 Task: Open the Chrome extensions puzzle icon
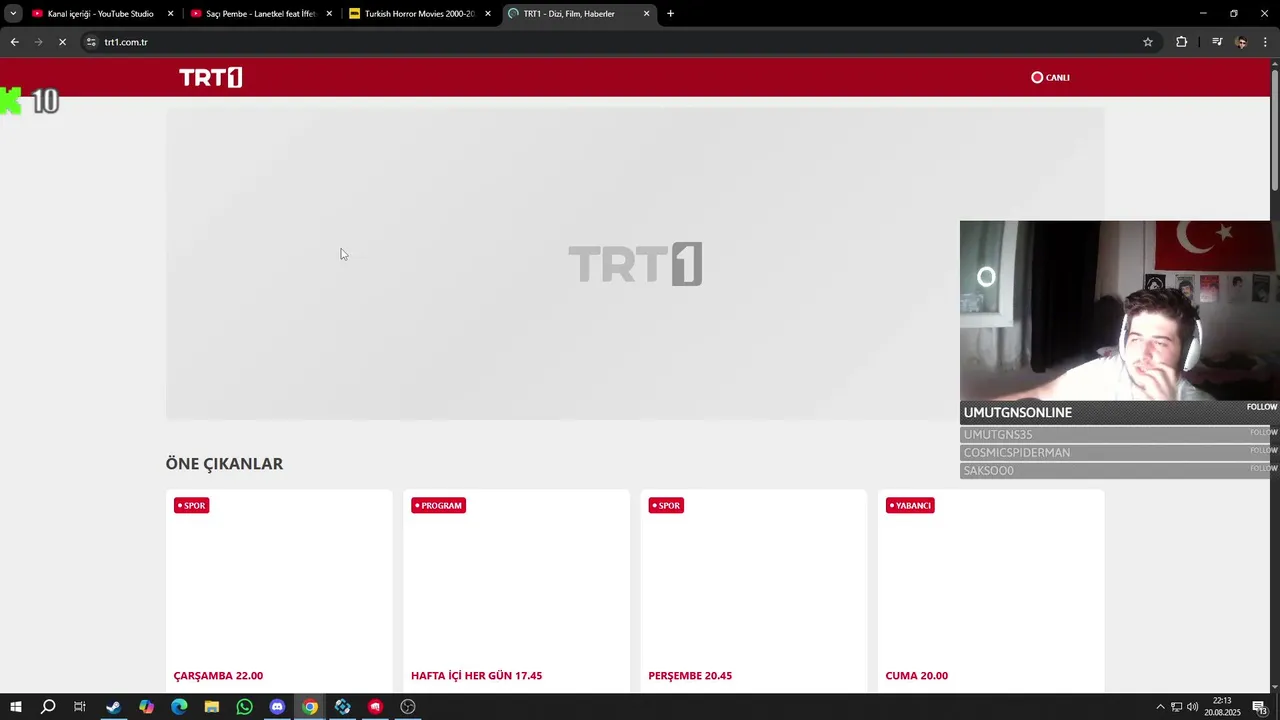[1181, 42]
